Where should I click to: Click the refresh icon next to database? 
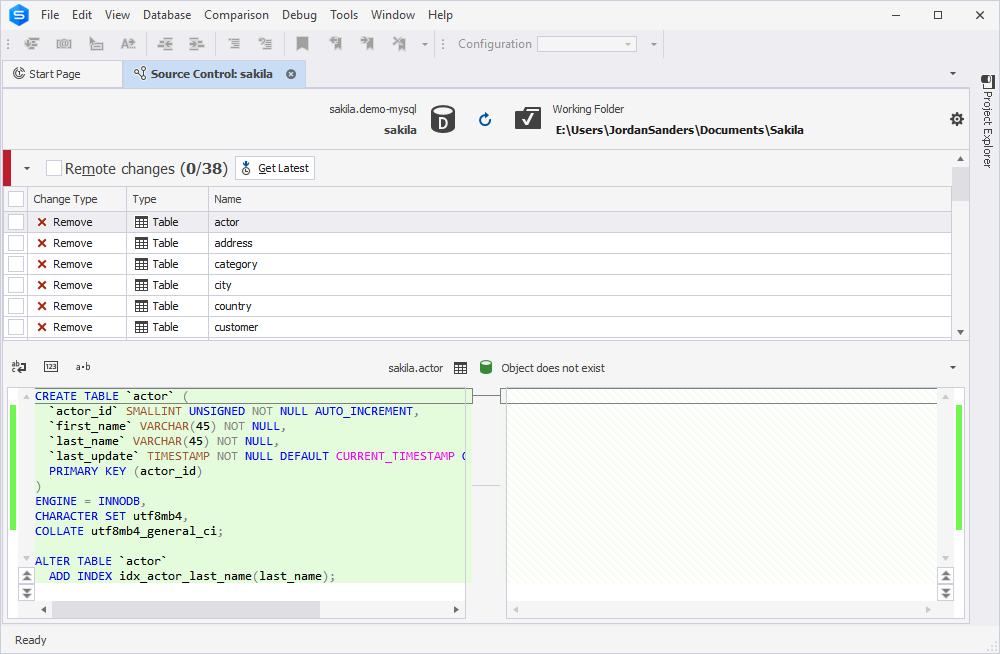[485, 119]
